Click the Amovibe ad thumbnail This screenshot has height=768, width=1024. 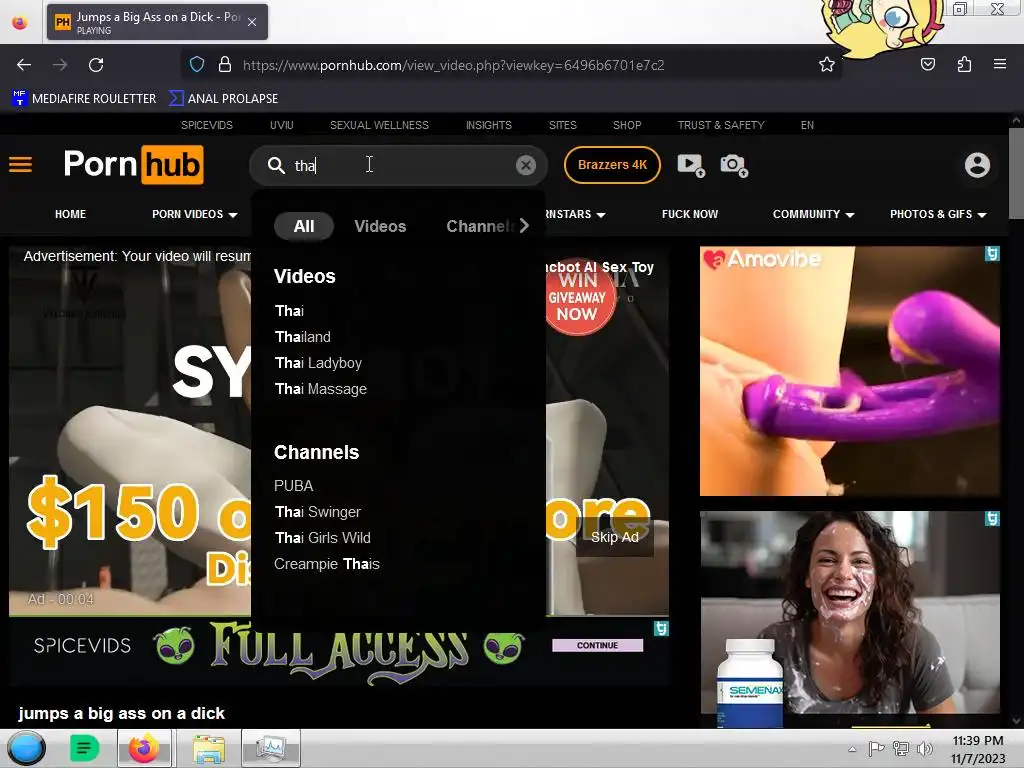coord(850,371)
